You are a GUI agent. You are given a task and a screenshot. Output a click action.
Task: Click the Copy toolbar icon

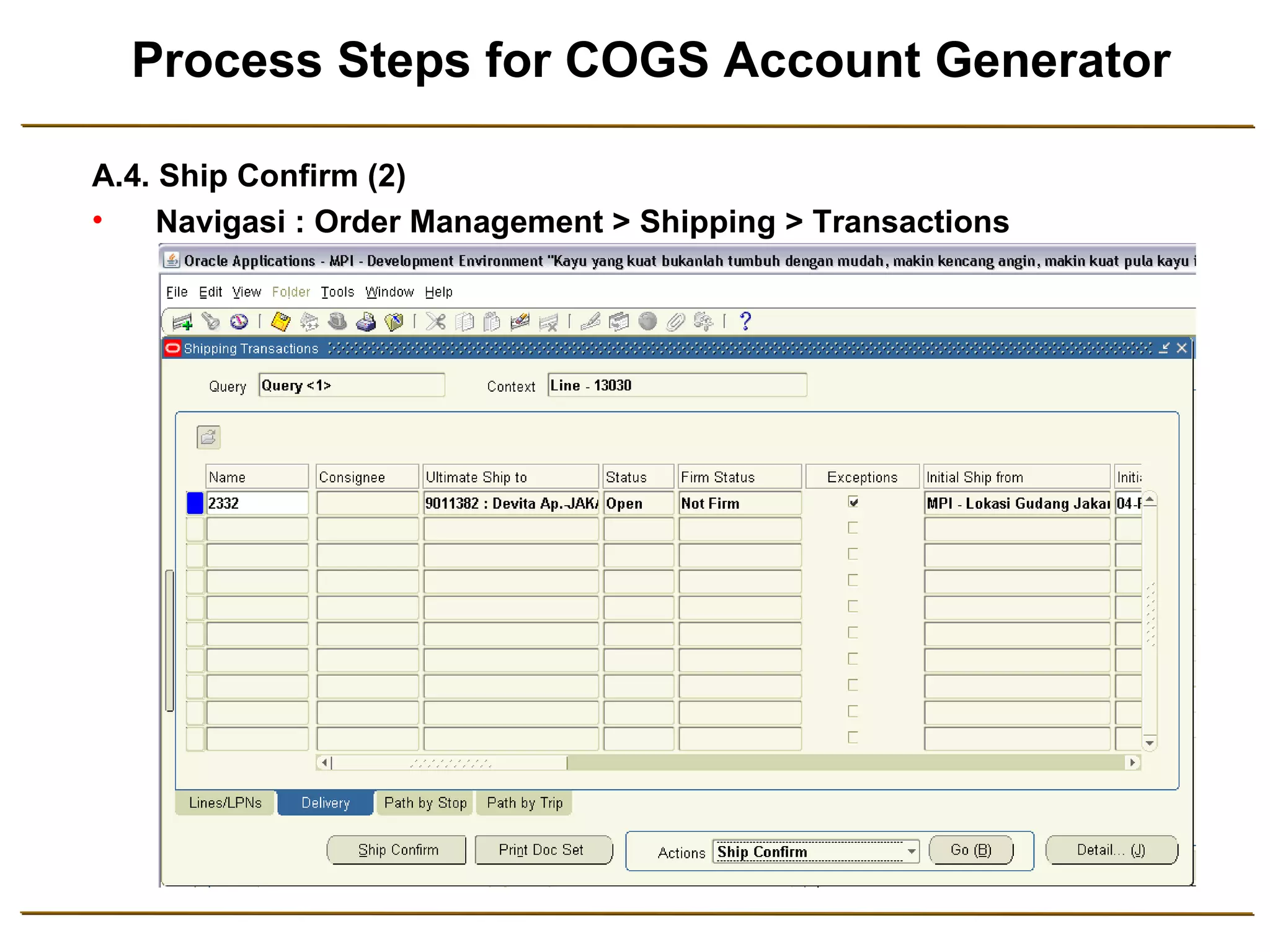click(464, 321)
